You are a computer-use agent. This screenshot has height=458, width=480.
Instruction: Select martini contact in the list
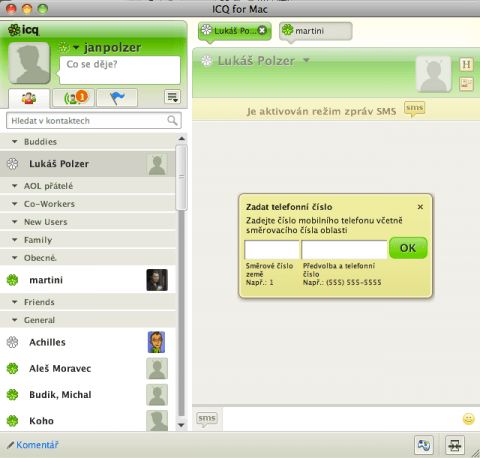click(x=88, y=280)
